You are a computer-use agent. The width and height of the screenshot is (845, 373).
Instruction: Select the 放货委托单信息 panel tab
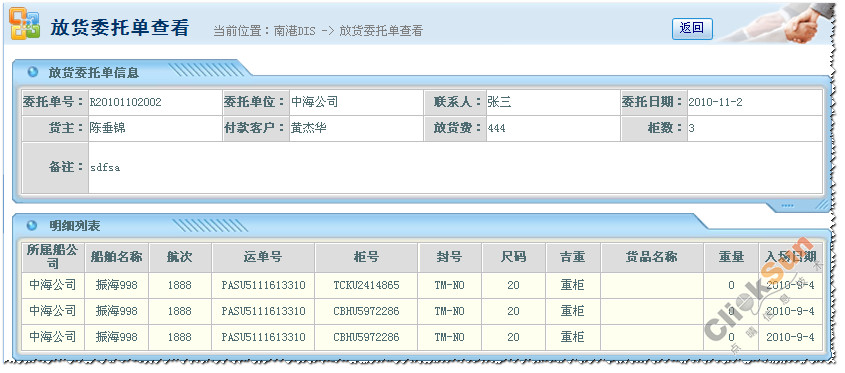point(94,72)
